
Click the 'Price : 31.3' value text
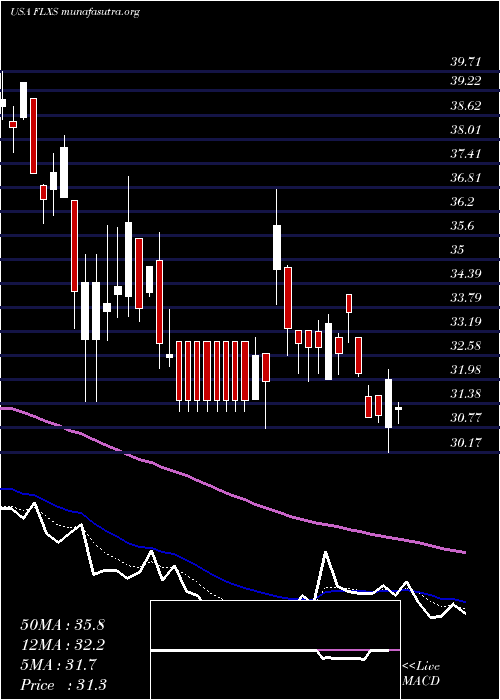pyautogui.click(x=63, y=685)
